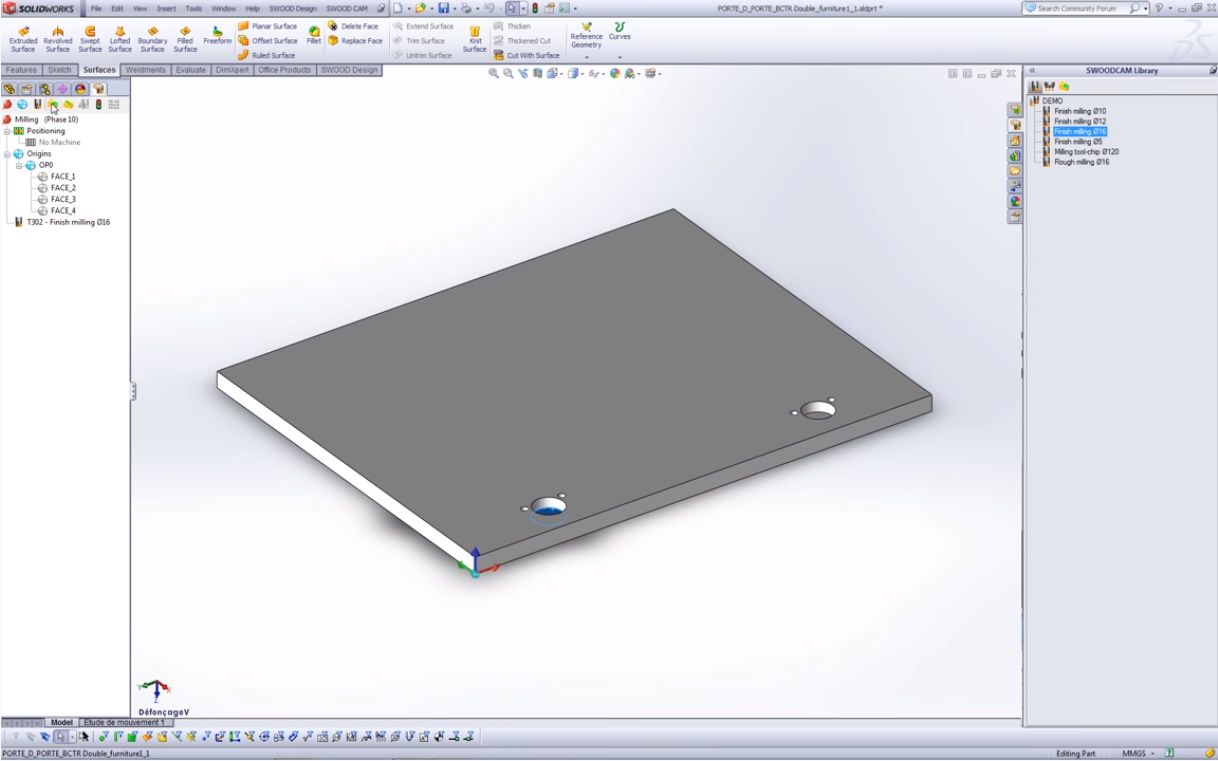Viewport: 1218px width, 761px height.
Task: Open the Reference Geometry dropdown
Action: click(586, 57)
